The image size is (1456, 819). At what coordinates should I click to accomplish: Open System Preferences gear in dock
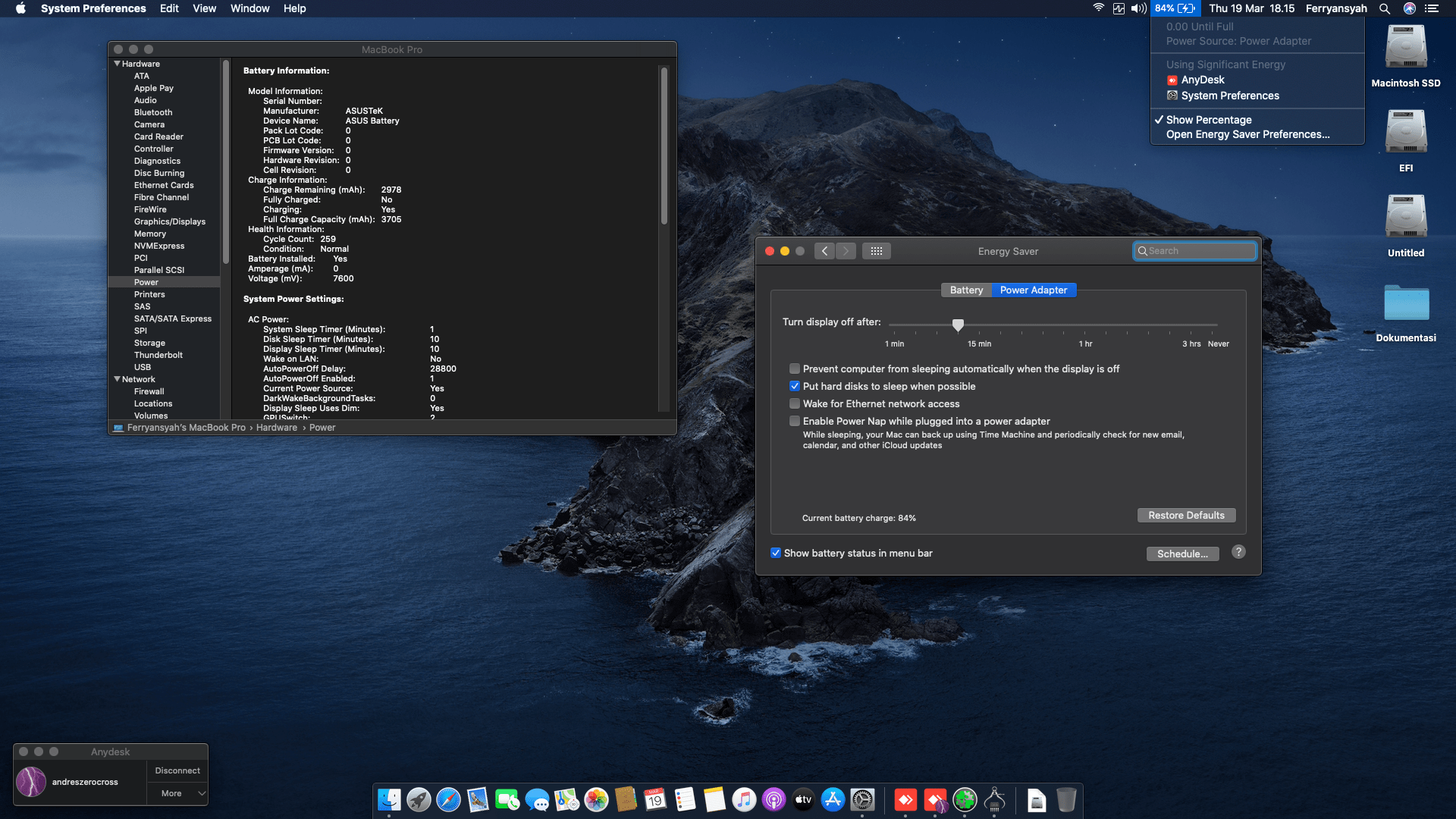tap(862, 799)
